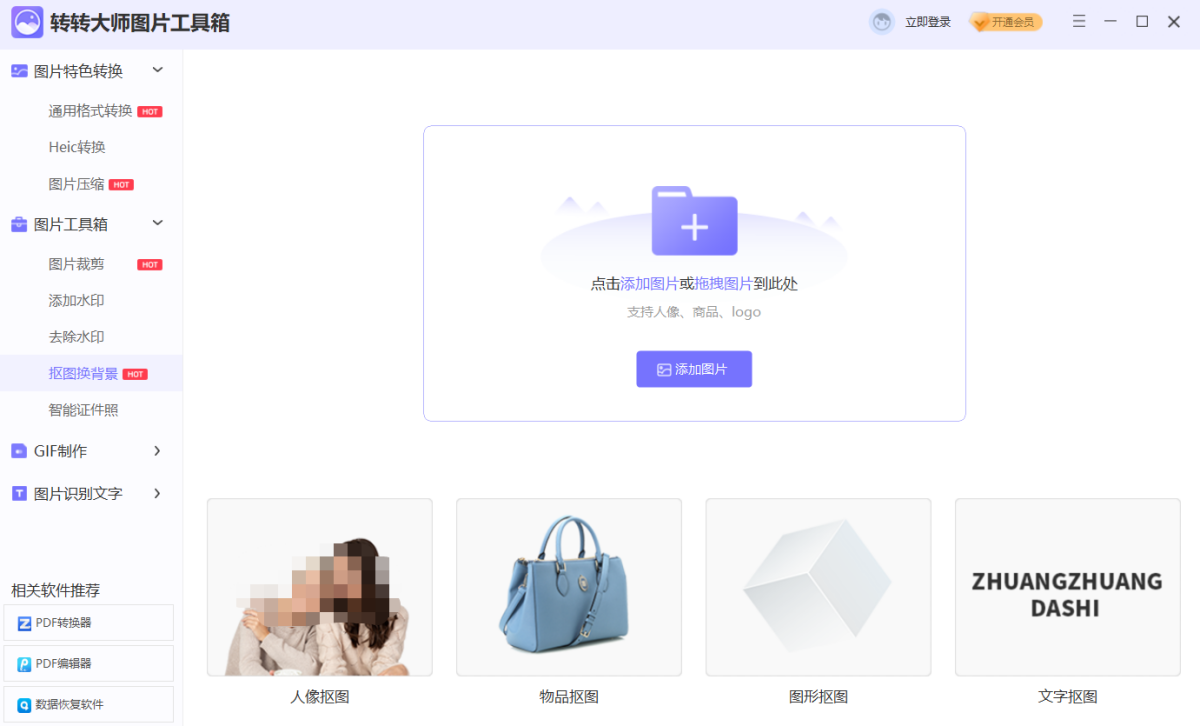The height and width of the screenshot is (726, 1200).
Task: Go to 智能证件照 tool
Action: tap(84, 410)
